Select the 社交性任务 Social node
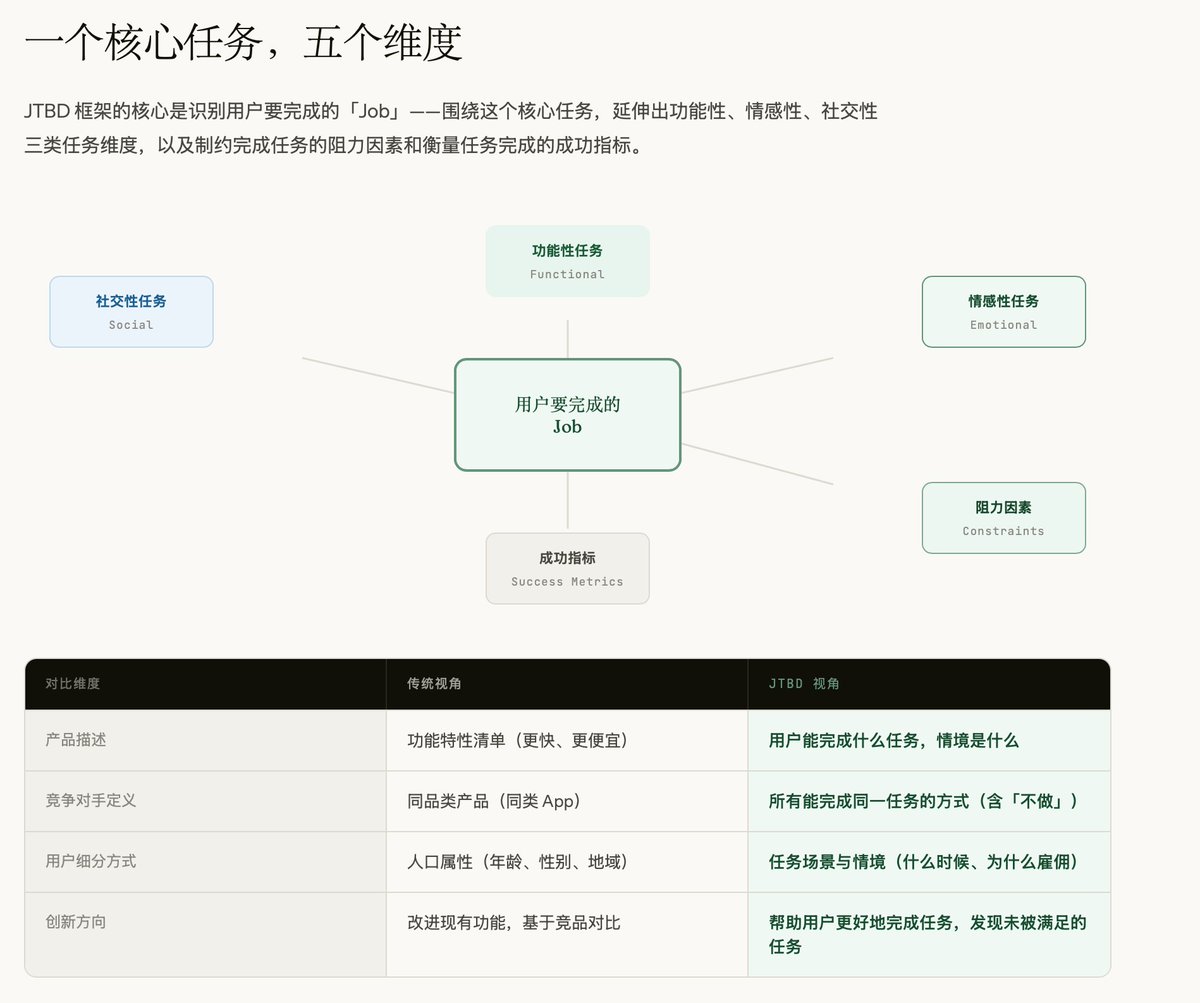 tap(131, 311)
